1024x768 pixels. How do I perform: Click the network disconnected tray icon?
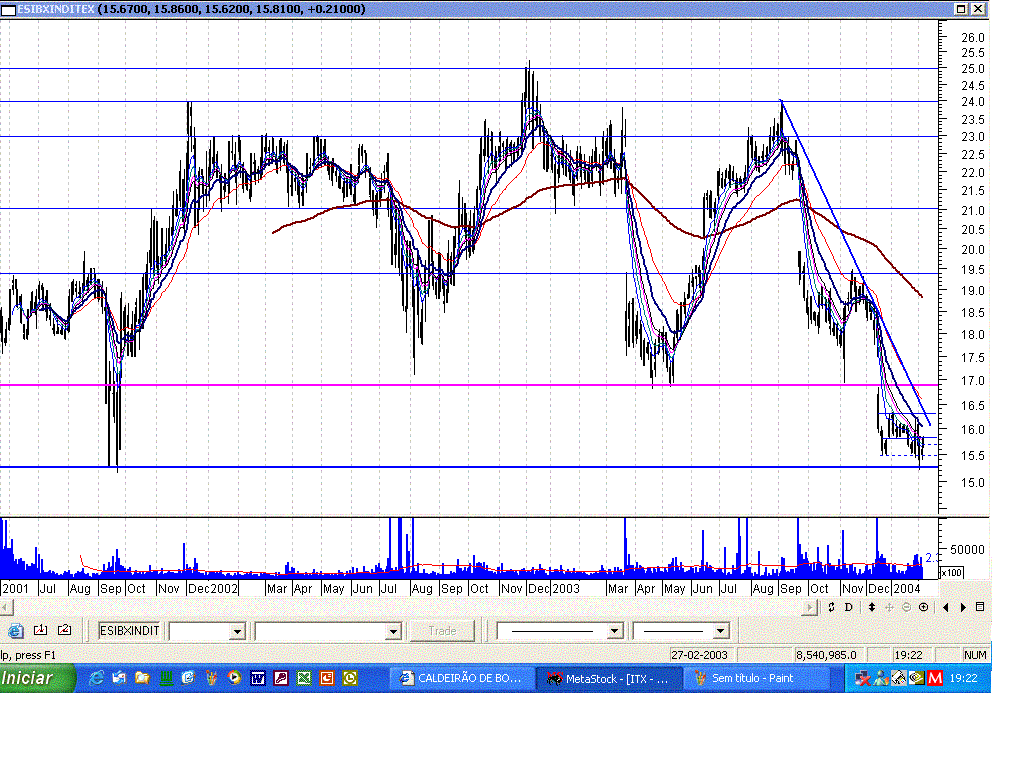point(863,679)
